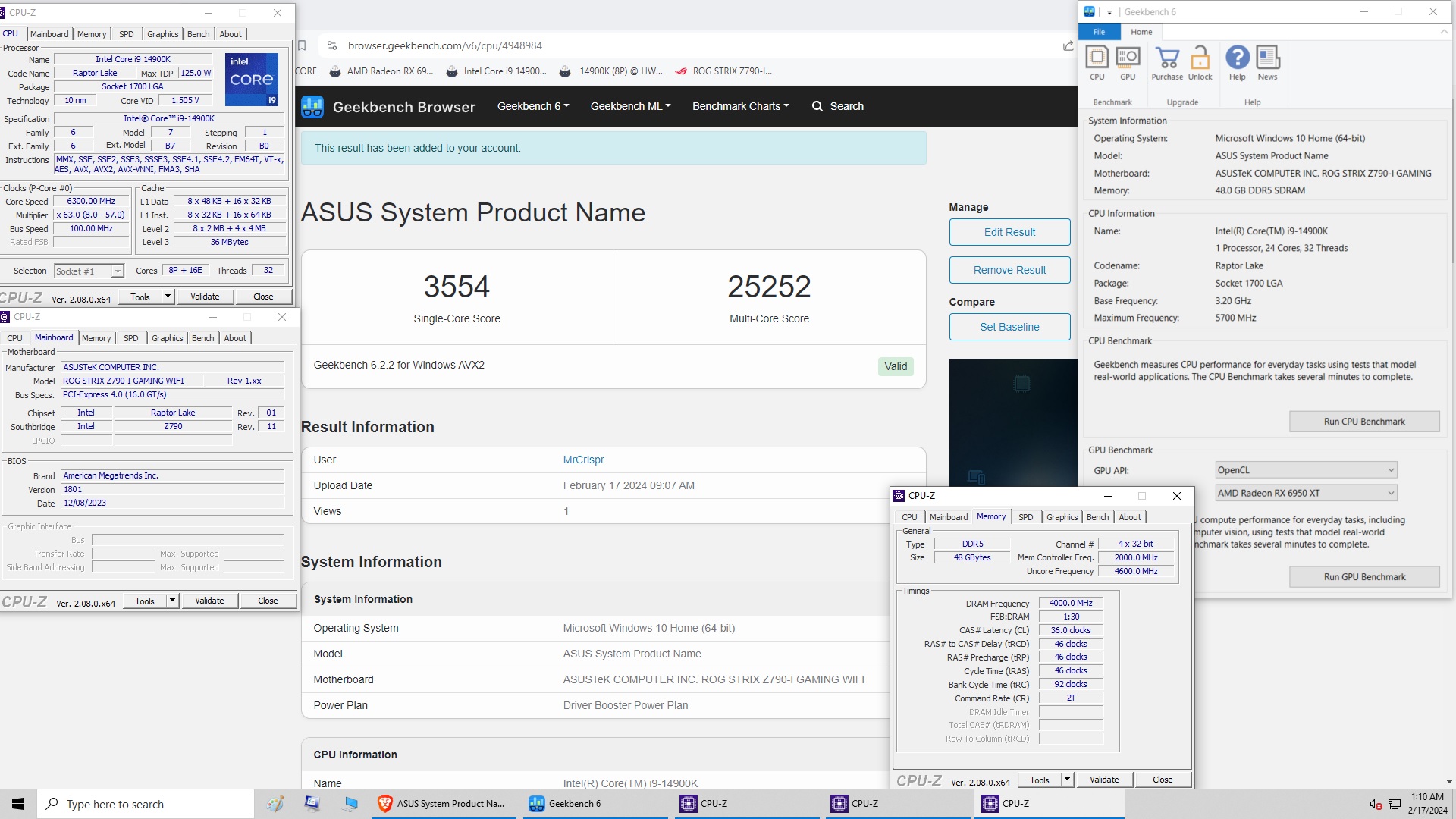Open the ROG STRIX Z790-I bookmark
1456x819 pixels.
pyautogui.click(x=723, y=71)
